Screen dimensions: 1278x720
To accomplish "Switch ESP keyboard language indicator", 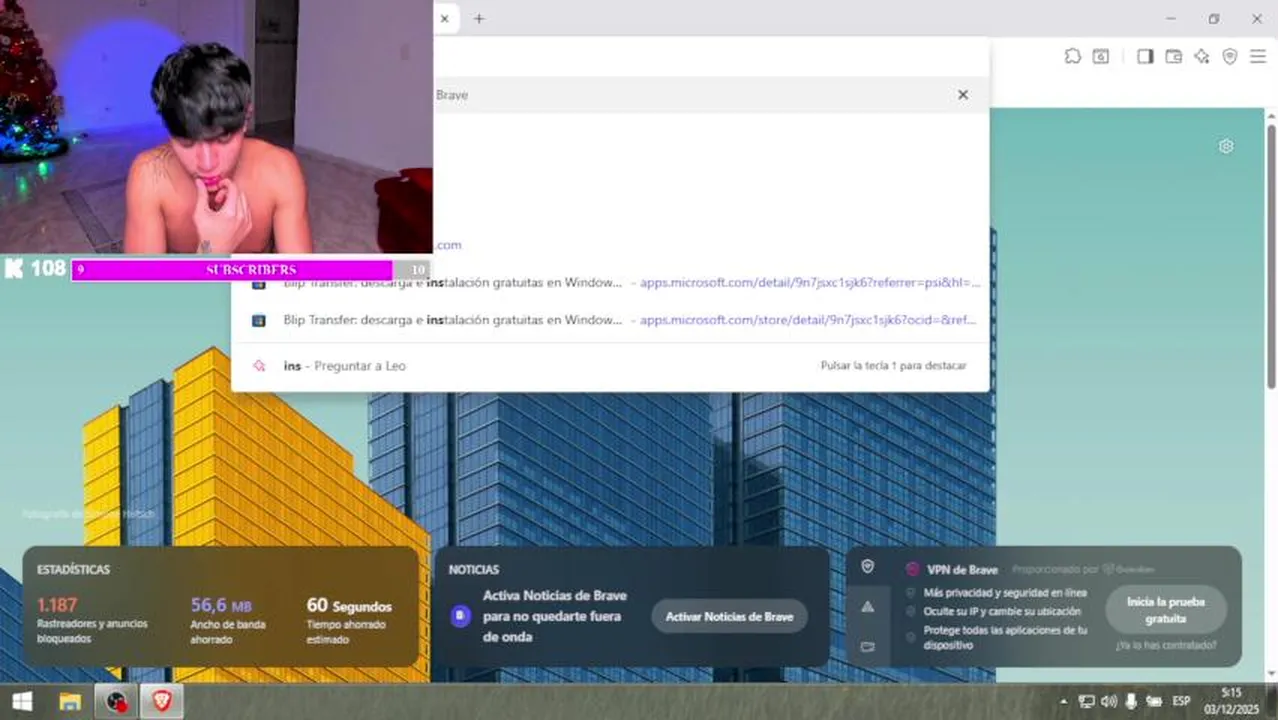I will click(x=1181, y=701).
